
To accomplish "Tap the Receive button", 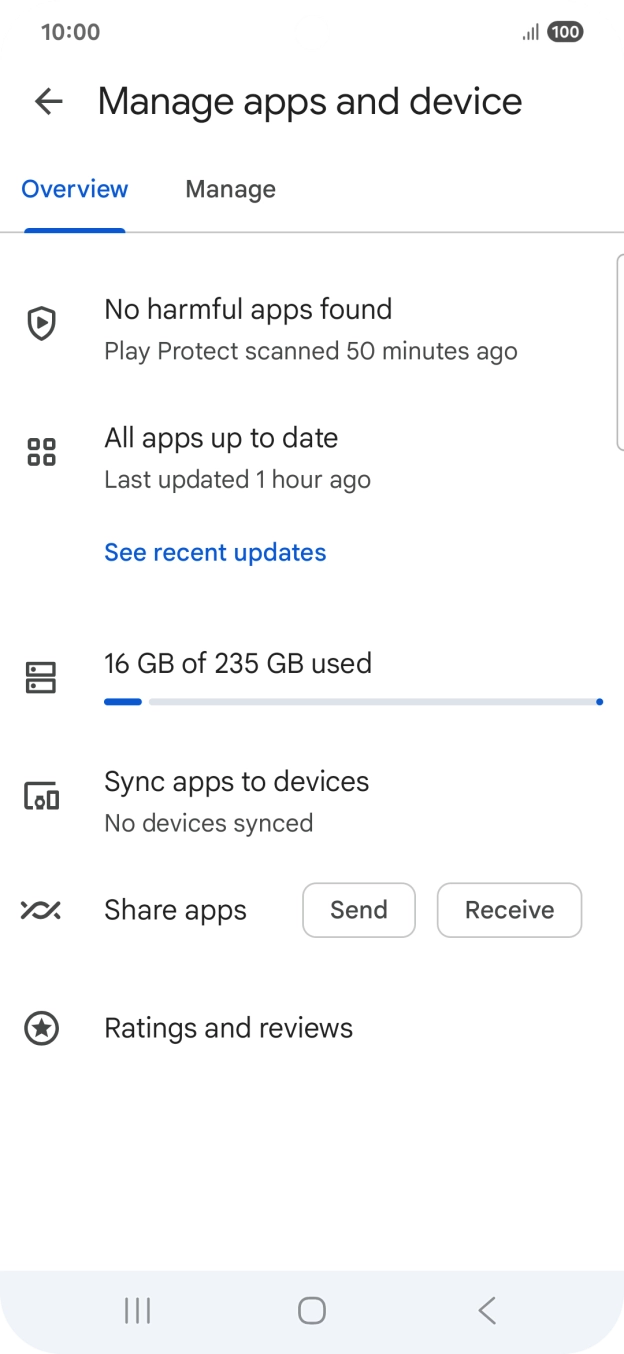I will (x=509, y=910).
